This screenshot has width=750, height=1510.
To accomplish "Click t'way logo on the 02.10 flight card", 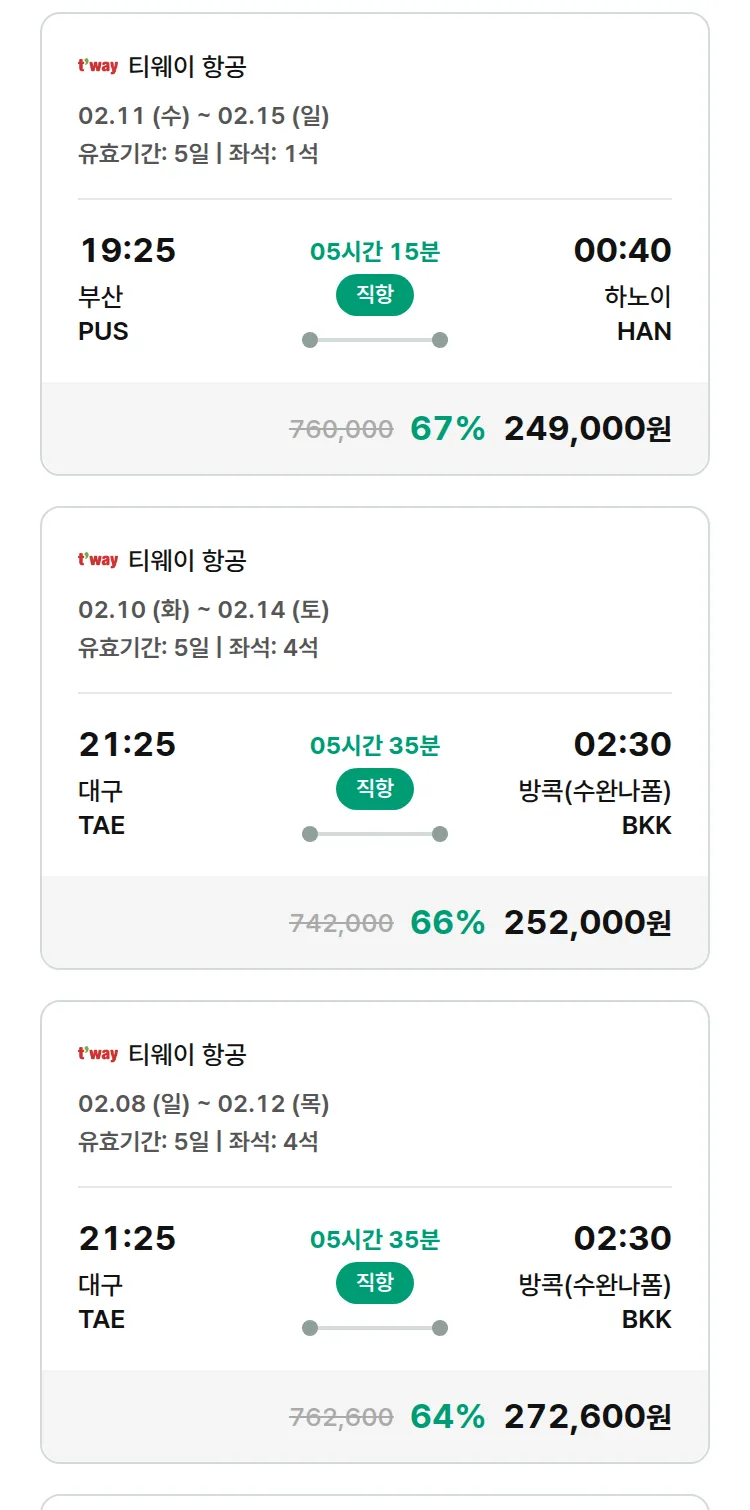I will click(x=98, y=560).
